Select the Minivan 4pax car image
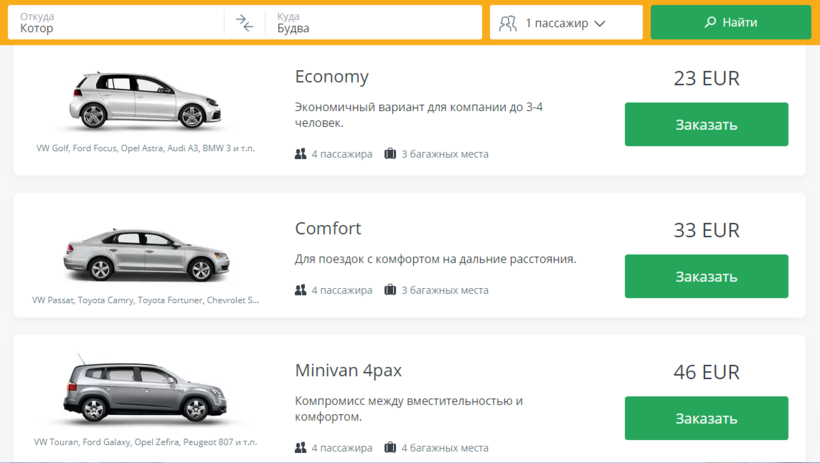The width and height of the screenshot is (820, 463). pos(145,392)
